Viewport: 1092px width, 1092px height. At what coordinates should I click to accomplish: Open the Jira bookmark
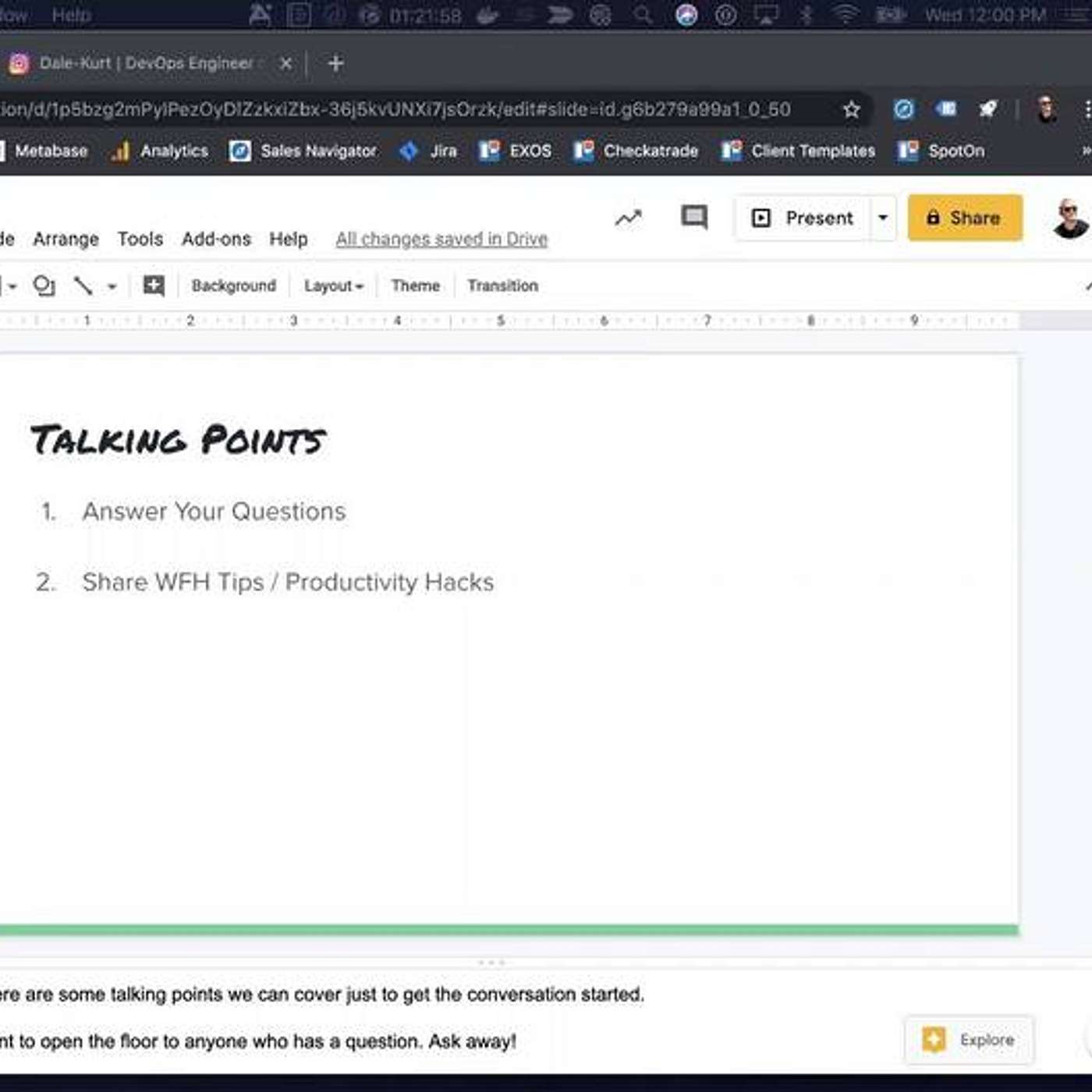point(428,151)
